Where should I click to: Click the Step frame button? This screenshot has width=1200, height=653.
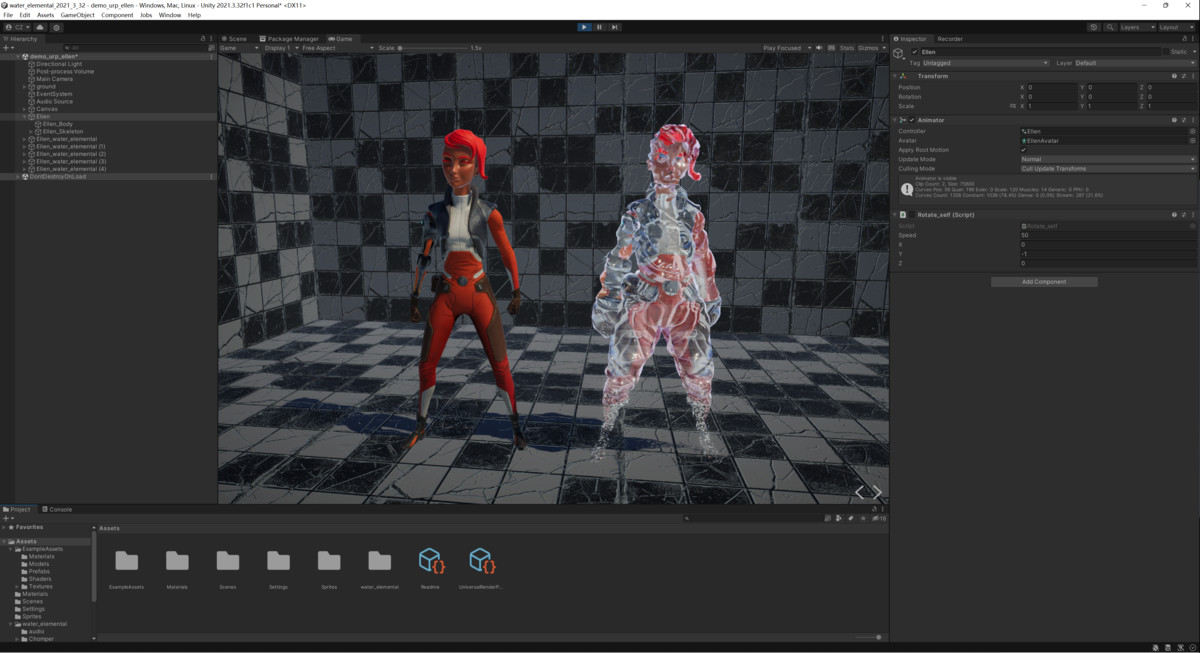click(614, 27)
